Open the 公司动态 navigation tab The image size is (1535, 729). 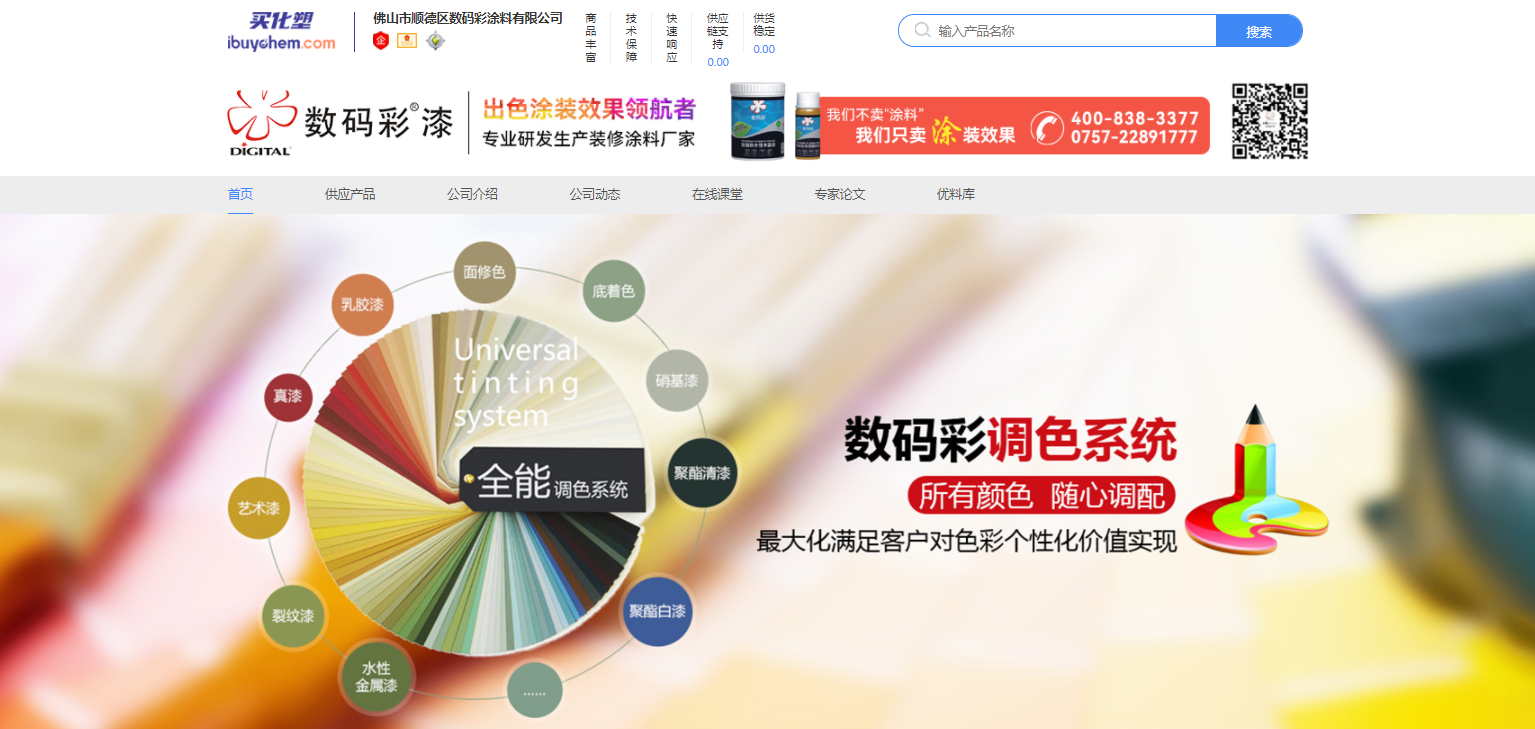coord(595,194)
